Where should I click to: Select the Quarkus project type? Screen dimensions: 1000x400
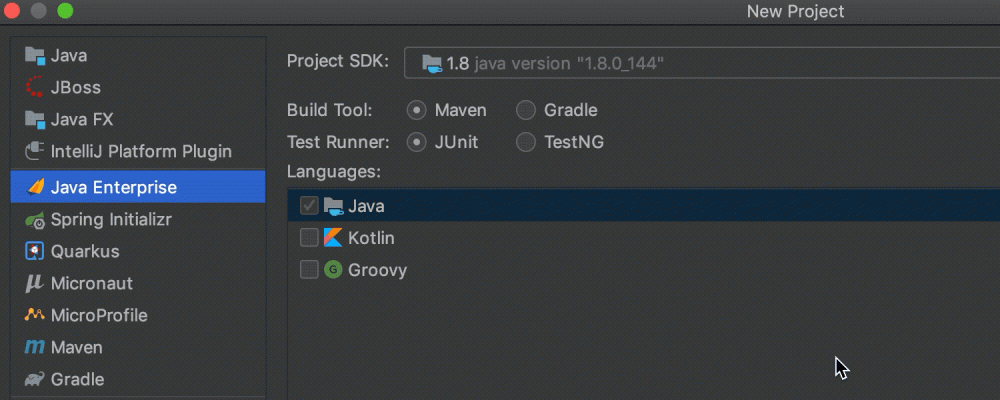138,251
